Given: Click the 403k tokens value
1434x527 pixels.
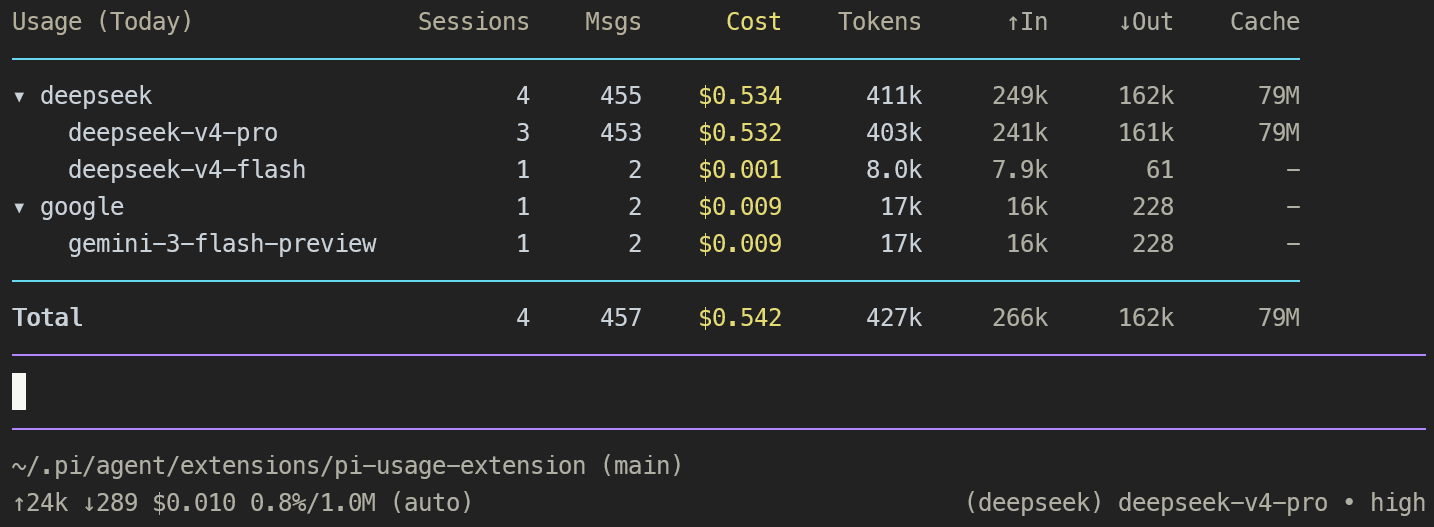Looking at the screenshot, I should 894,133.
